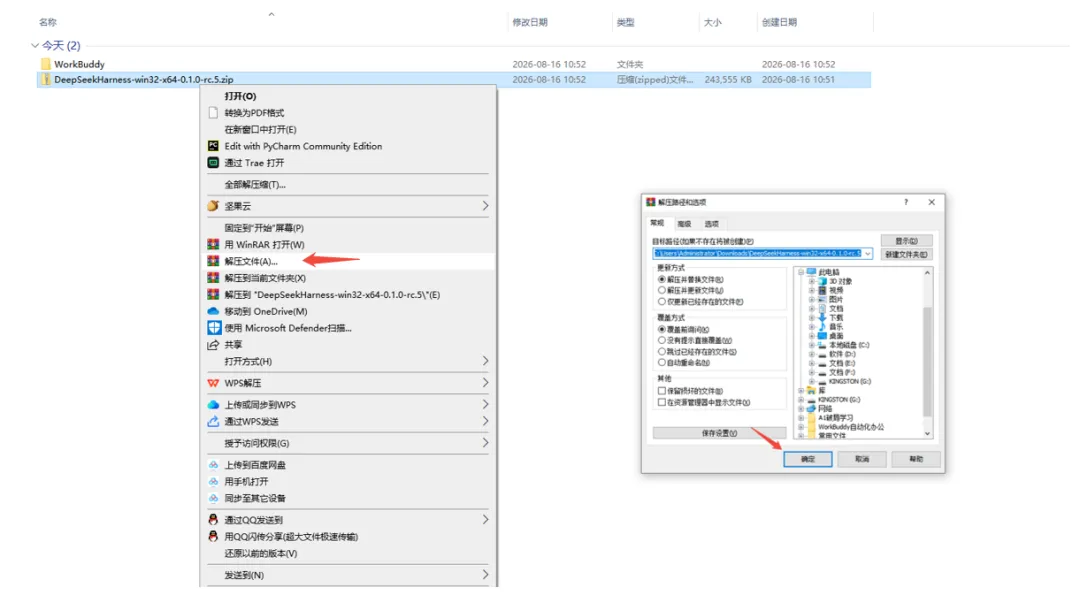Switch to the 选项 tab

(x=712, y=224)
